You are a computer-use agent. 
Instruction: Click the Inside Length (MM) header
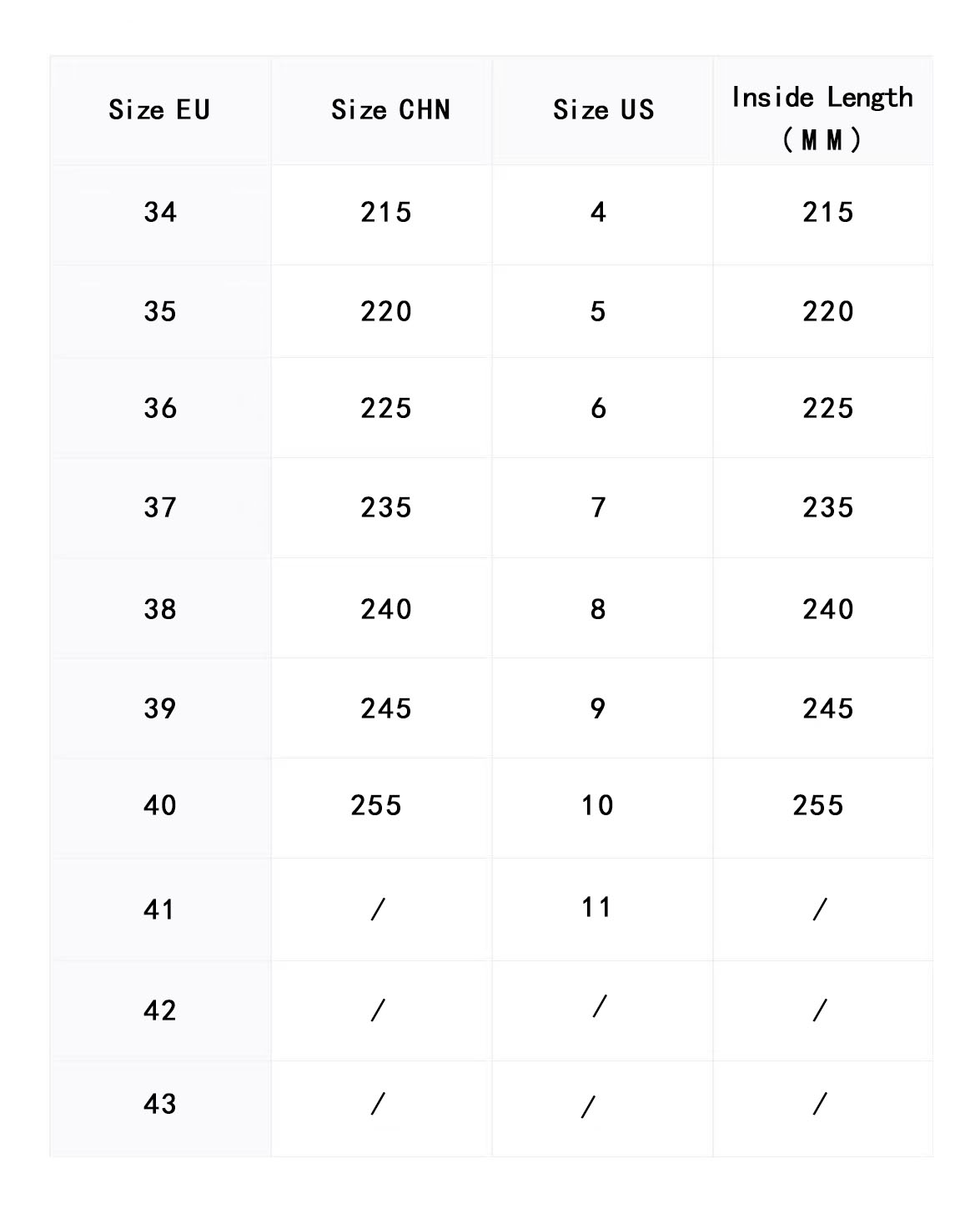click(x=822, y=118)
